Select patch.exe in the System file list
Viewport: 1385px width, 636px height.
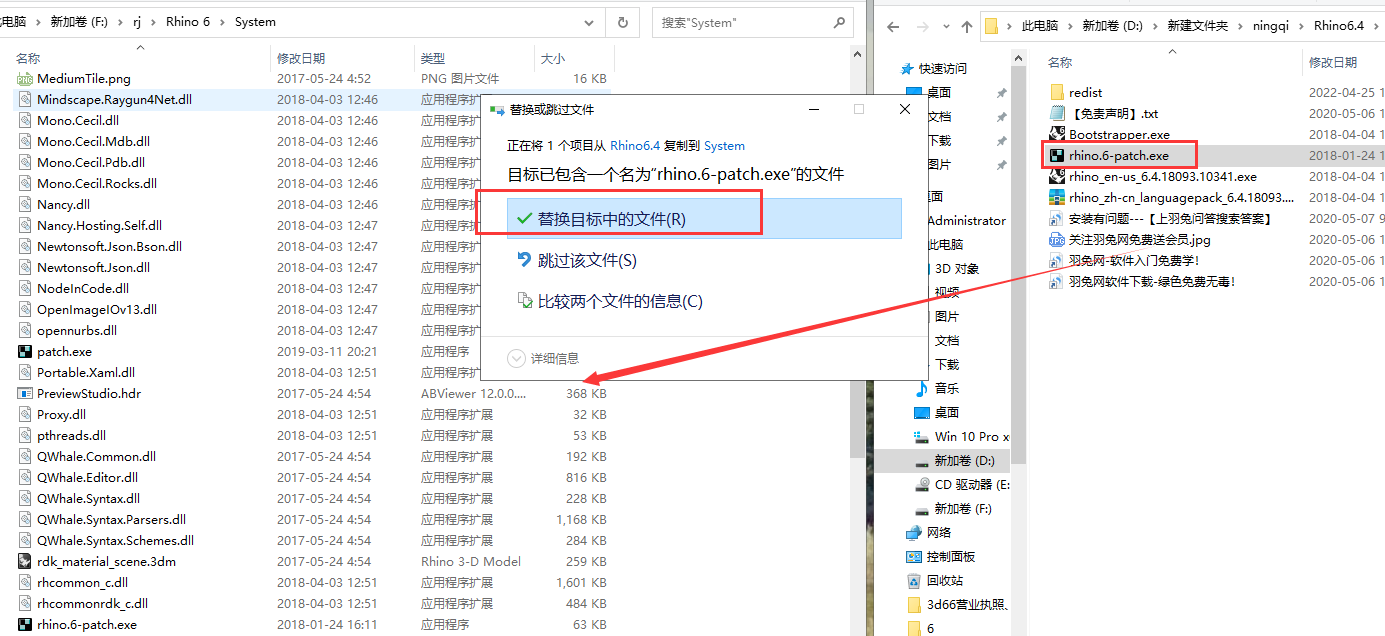[64, 351]
